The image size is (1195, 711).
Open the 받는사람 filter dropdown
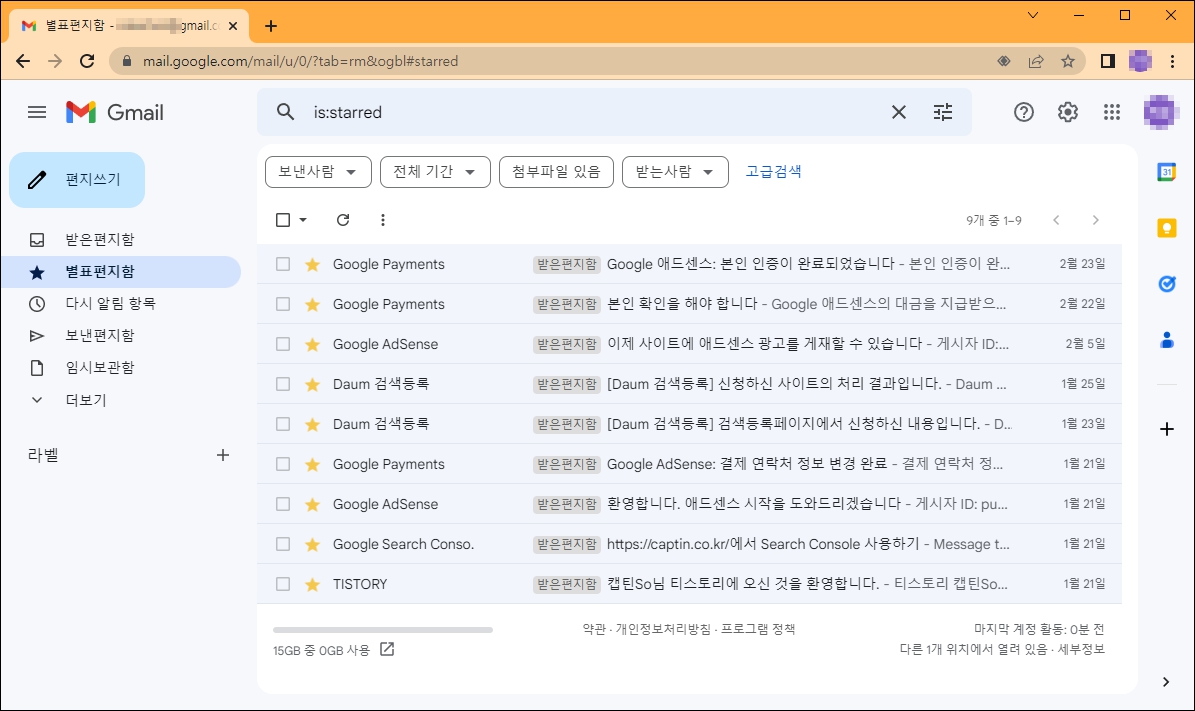[x=675, y=171]
